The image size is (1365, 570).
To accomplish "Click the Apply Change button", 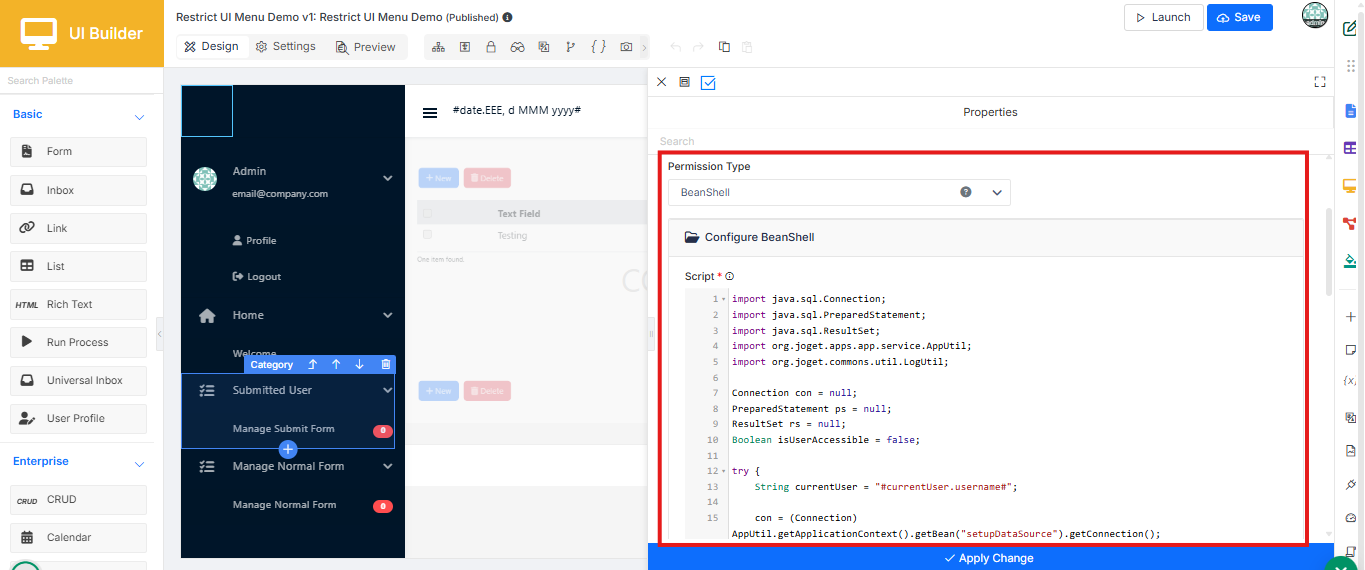I will pos(990,558).
